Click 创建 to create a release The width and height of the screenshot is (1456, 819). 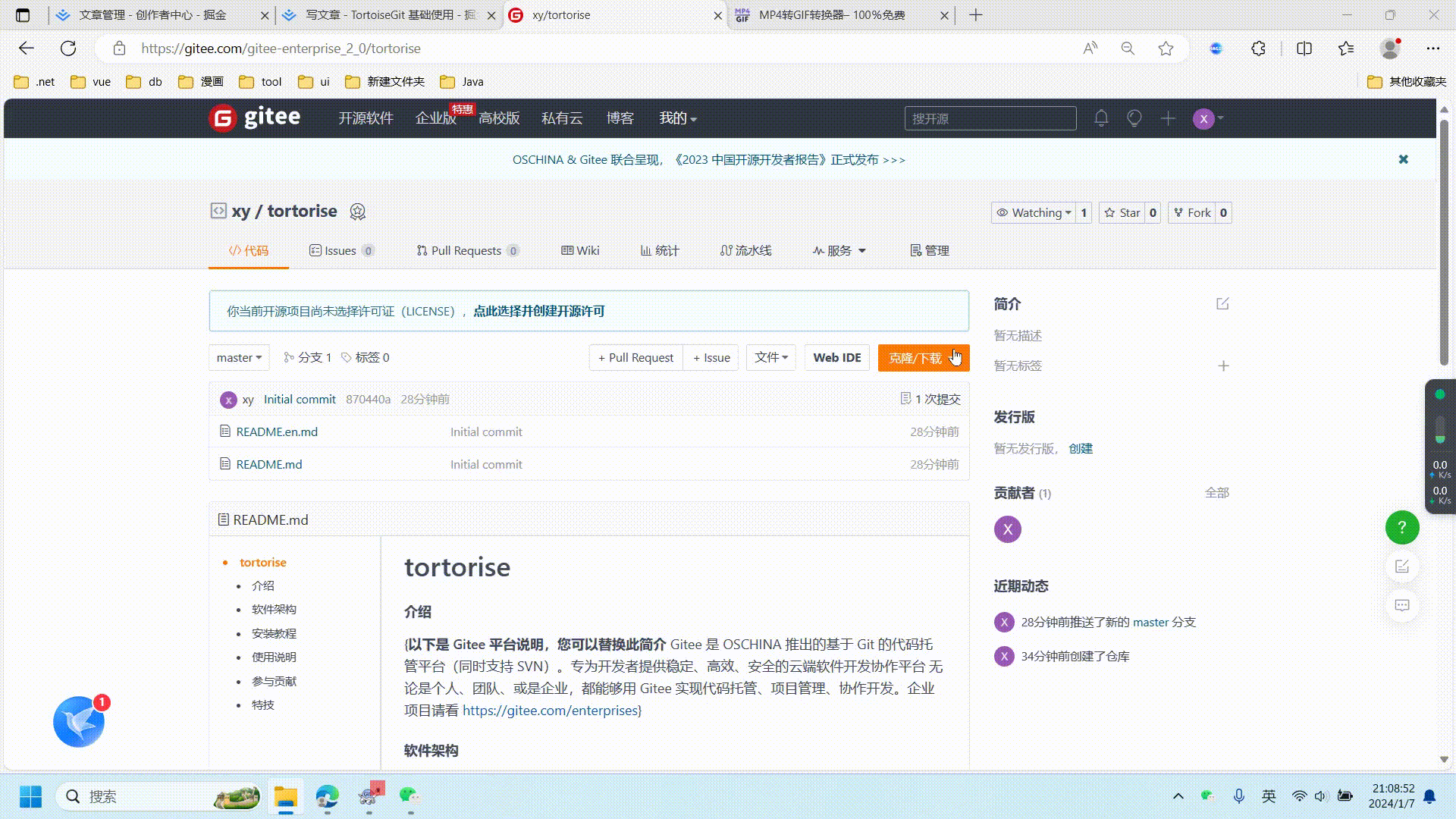point(1081,449)
